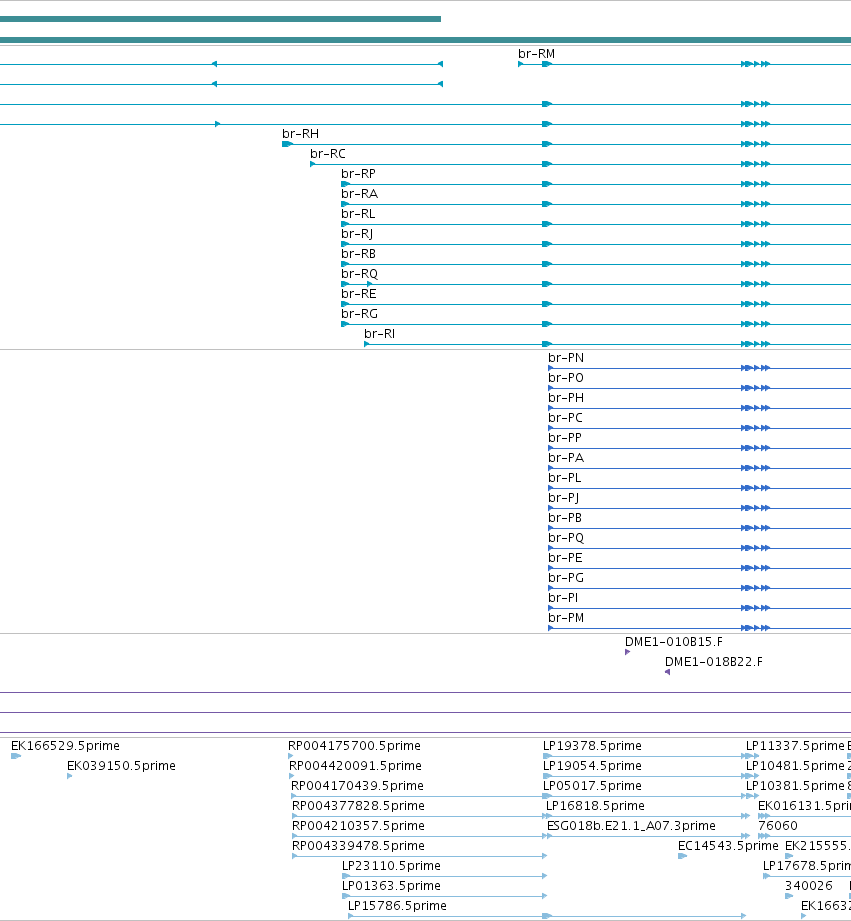Click protein label br-PE
This screenshot has height=921, width=851.
click(x=566, y=557)
